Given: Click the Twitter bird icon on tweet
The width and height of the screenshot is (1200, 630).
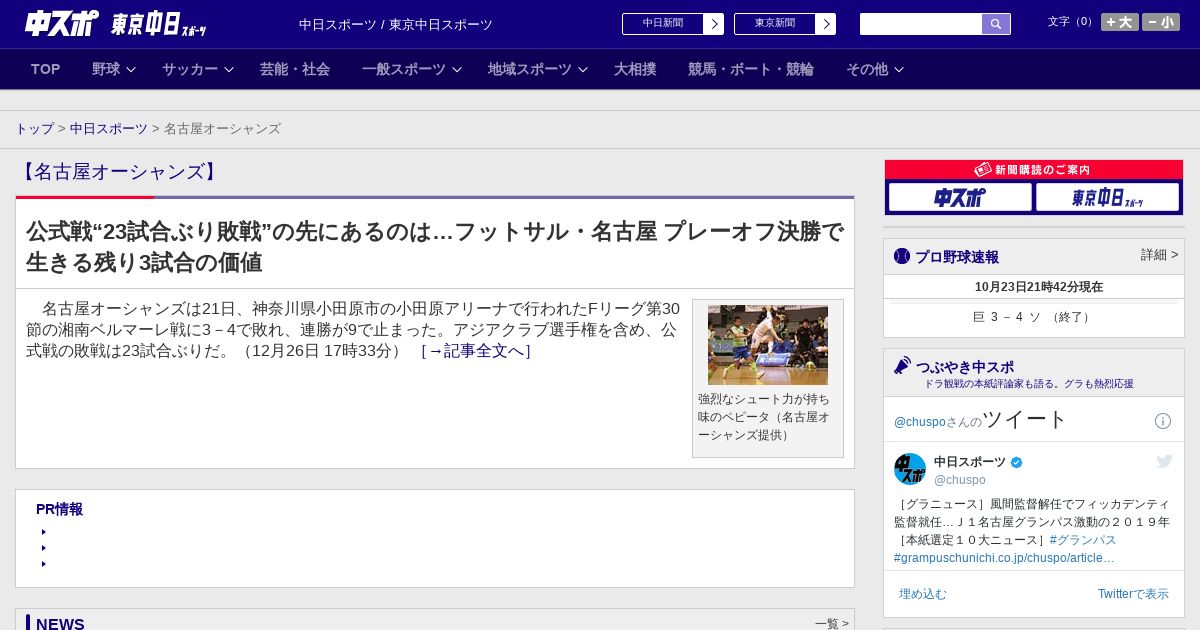Looking at the screenshot, I should [x=1164, y=461].
